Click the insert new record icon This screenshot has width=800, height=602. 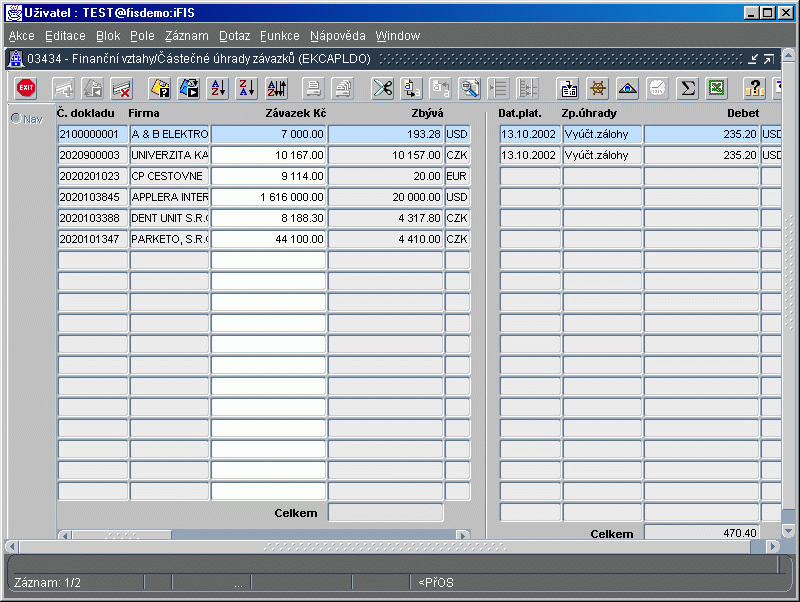click(x=64, y=89)
